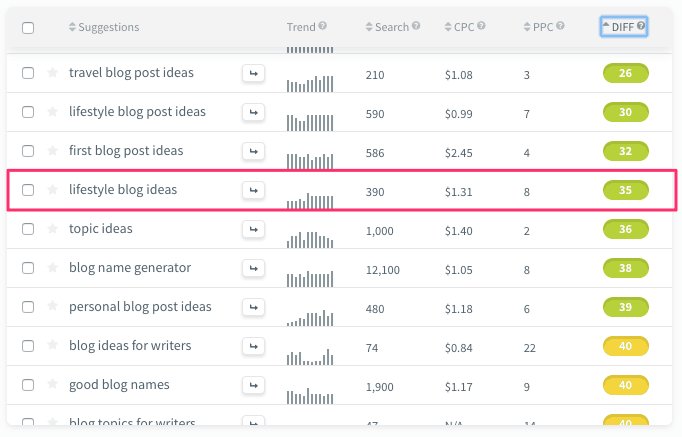
Task: Click arrow button next to 'blog name generator'
Action: pos(253,268)
